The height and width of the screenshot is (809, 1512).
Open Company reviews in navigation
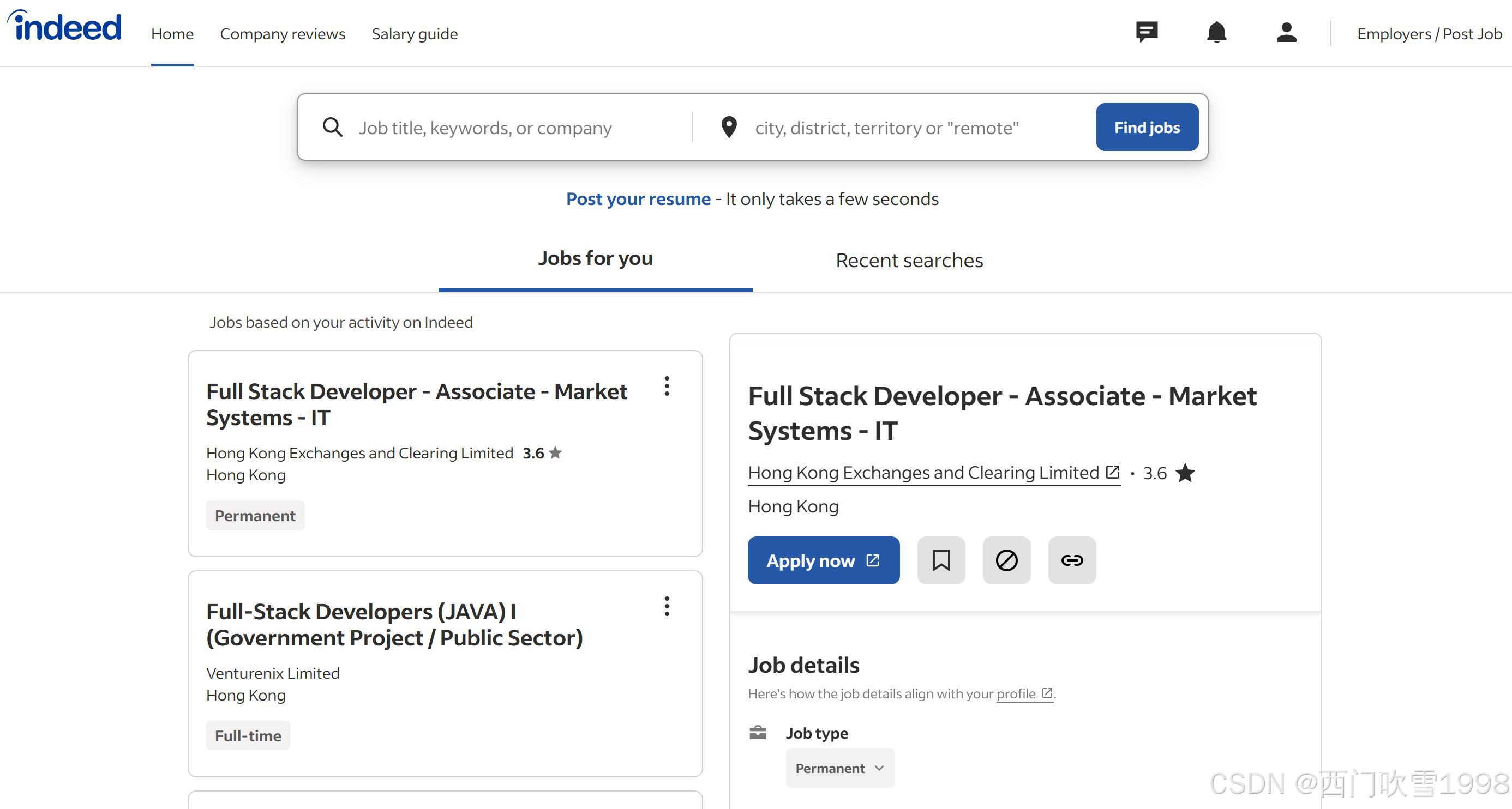(x=283, y=34)
